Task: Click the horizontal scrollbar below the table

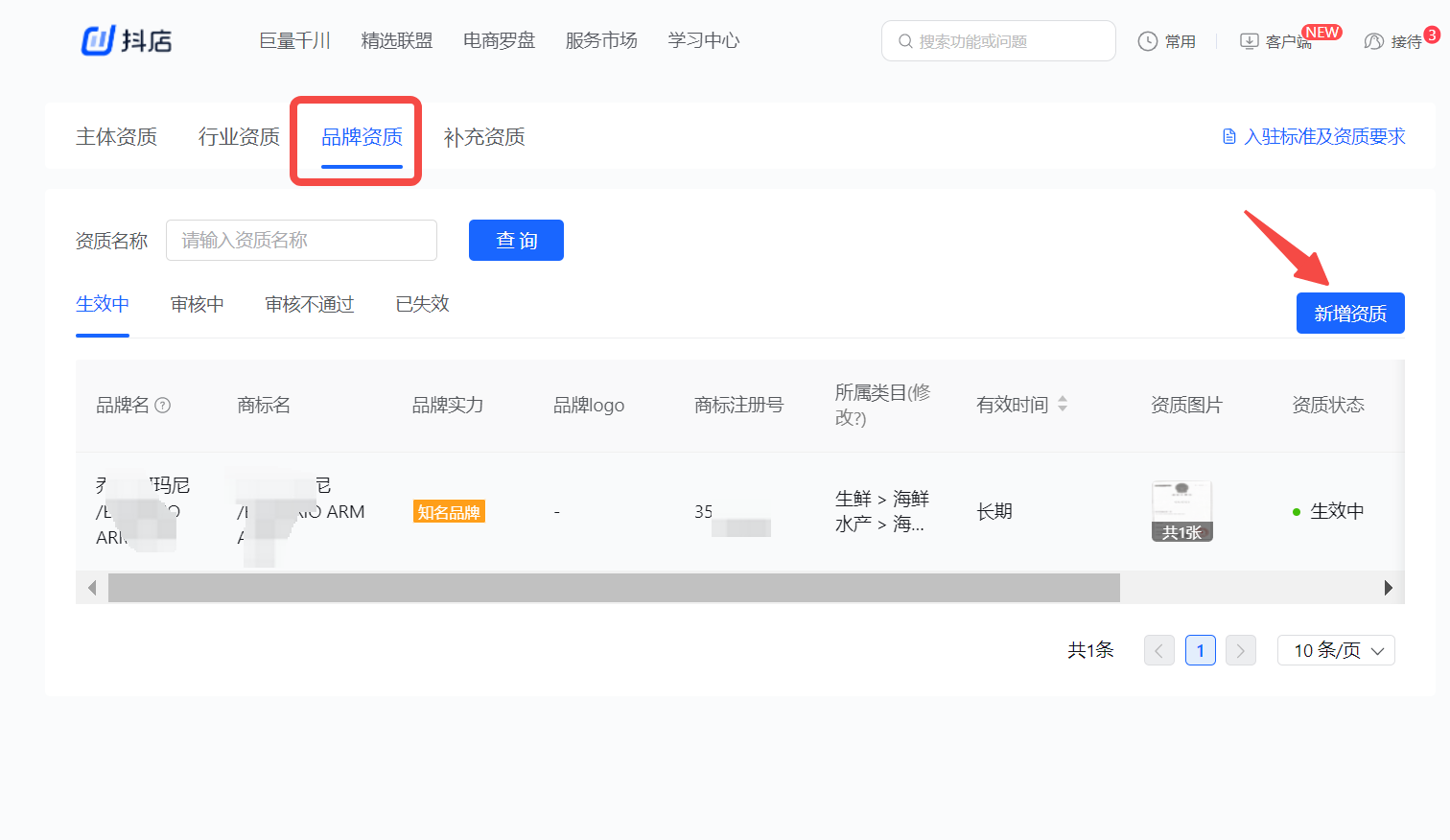Action: click(614, 586)
